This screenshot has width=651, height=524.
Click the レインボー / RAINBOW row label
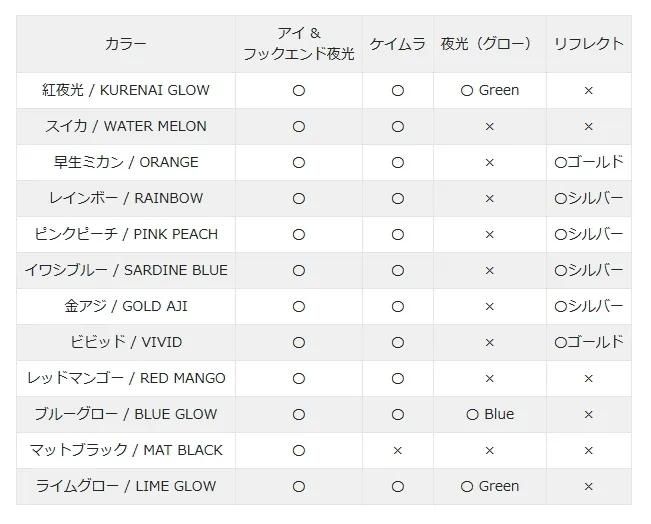click(126, 198)
